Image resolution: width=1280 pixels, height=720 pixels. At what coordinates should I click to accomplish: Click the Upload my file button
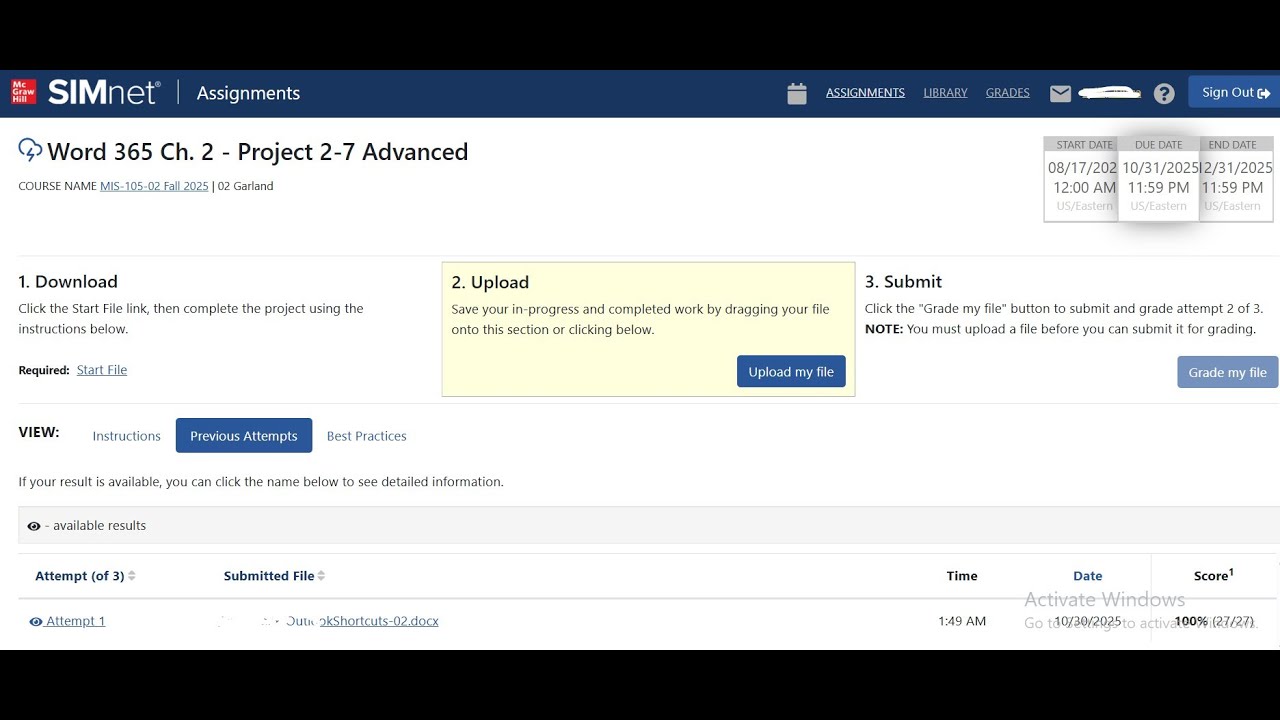pyautogui.click(x=791, y=372)
